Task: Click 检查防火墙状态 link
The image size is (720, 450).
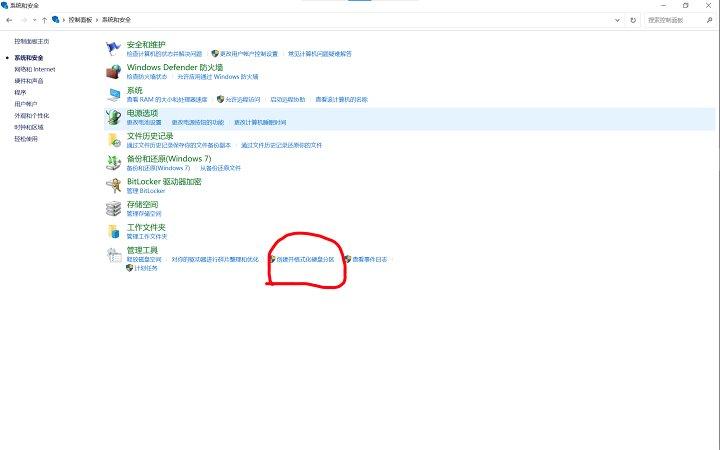Action: 147,77
